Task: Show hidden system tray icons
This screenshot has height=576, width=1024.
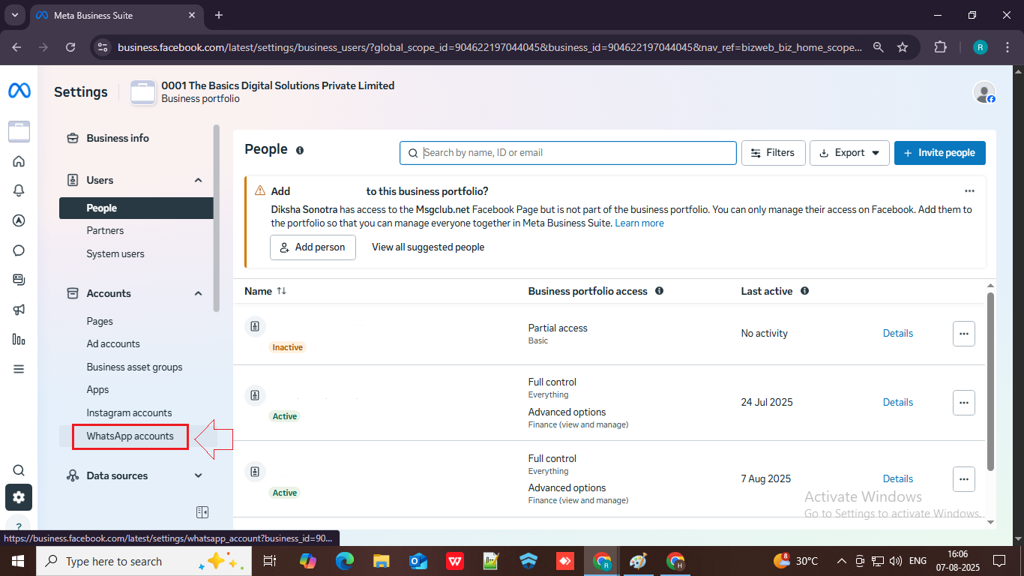Action: click(x=841, y=561)
